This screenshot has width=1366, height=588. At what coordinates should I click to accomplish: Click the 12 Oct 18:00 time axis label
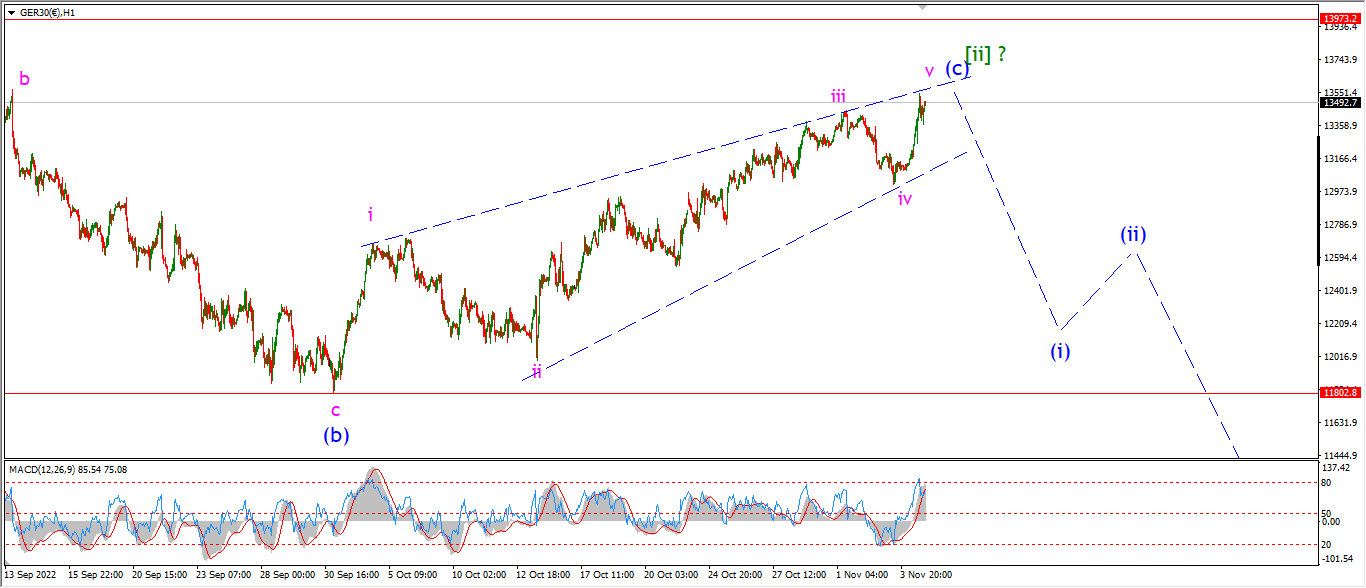pyautogui.click(x=542, y=575)
